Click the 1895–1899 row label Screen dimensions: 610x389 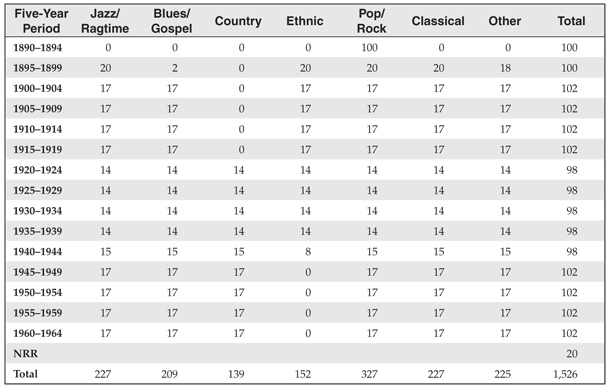pos(38,68)
